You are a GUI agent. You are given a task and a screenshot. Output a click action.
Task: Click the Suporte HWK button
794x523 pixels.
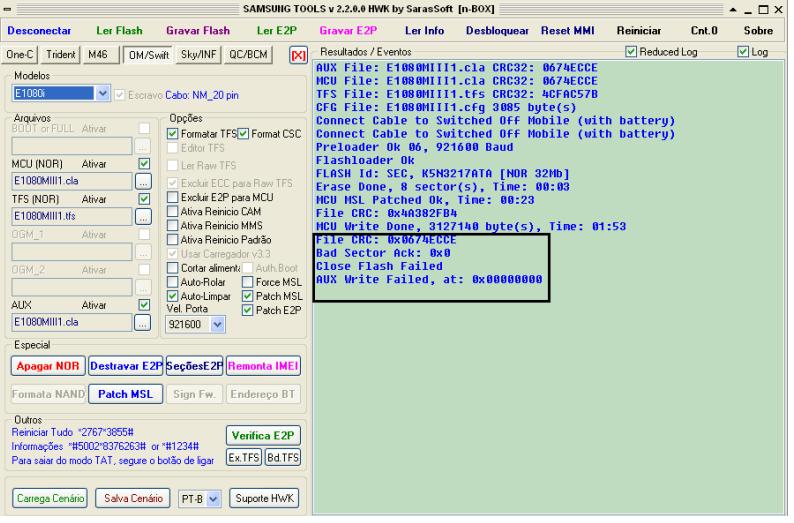click(x=263, y=497)
